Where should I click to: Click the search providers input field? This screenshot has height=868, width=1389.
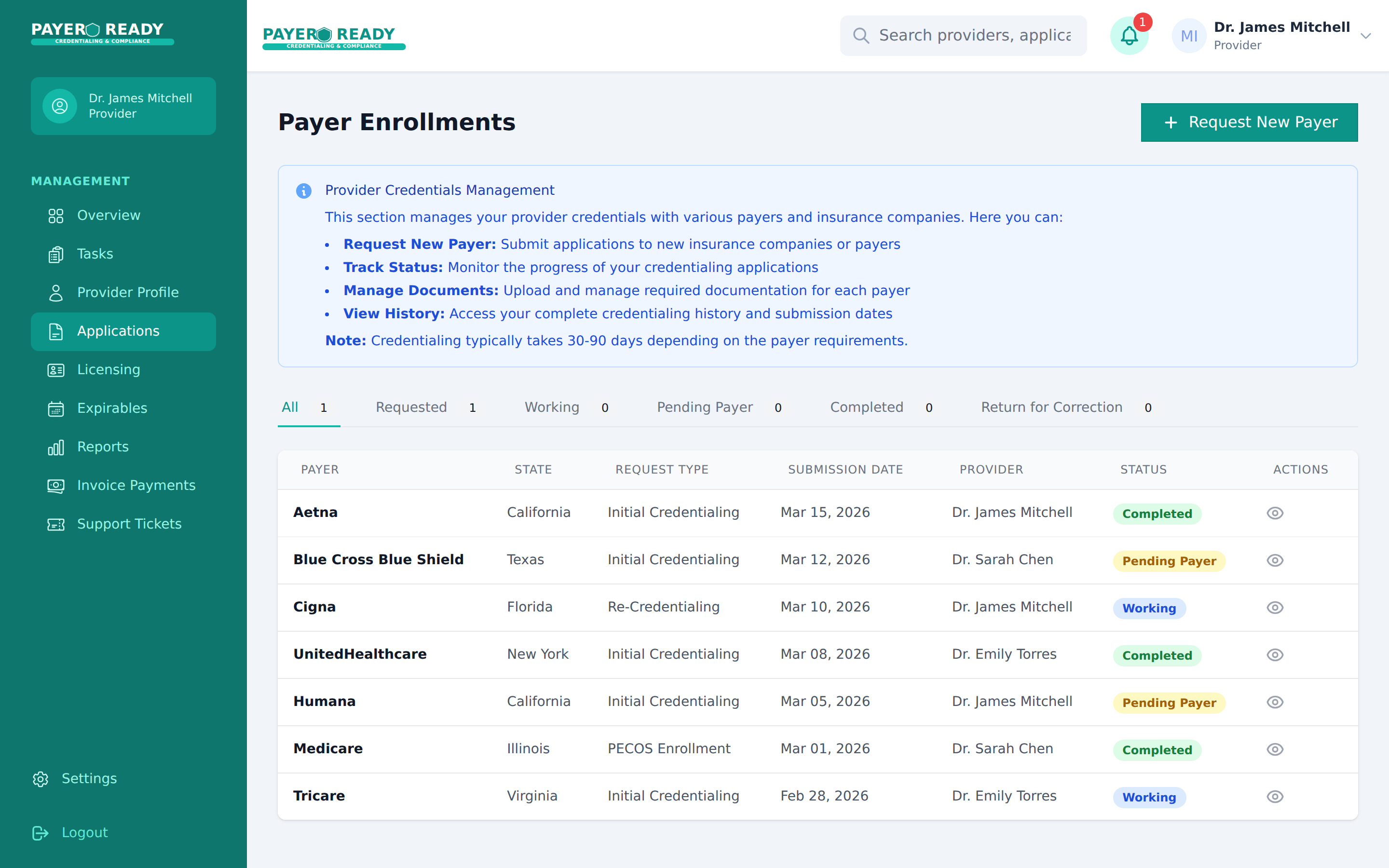click(963, 35)
